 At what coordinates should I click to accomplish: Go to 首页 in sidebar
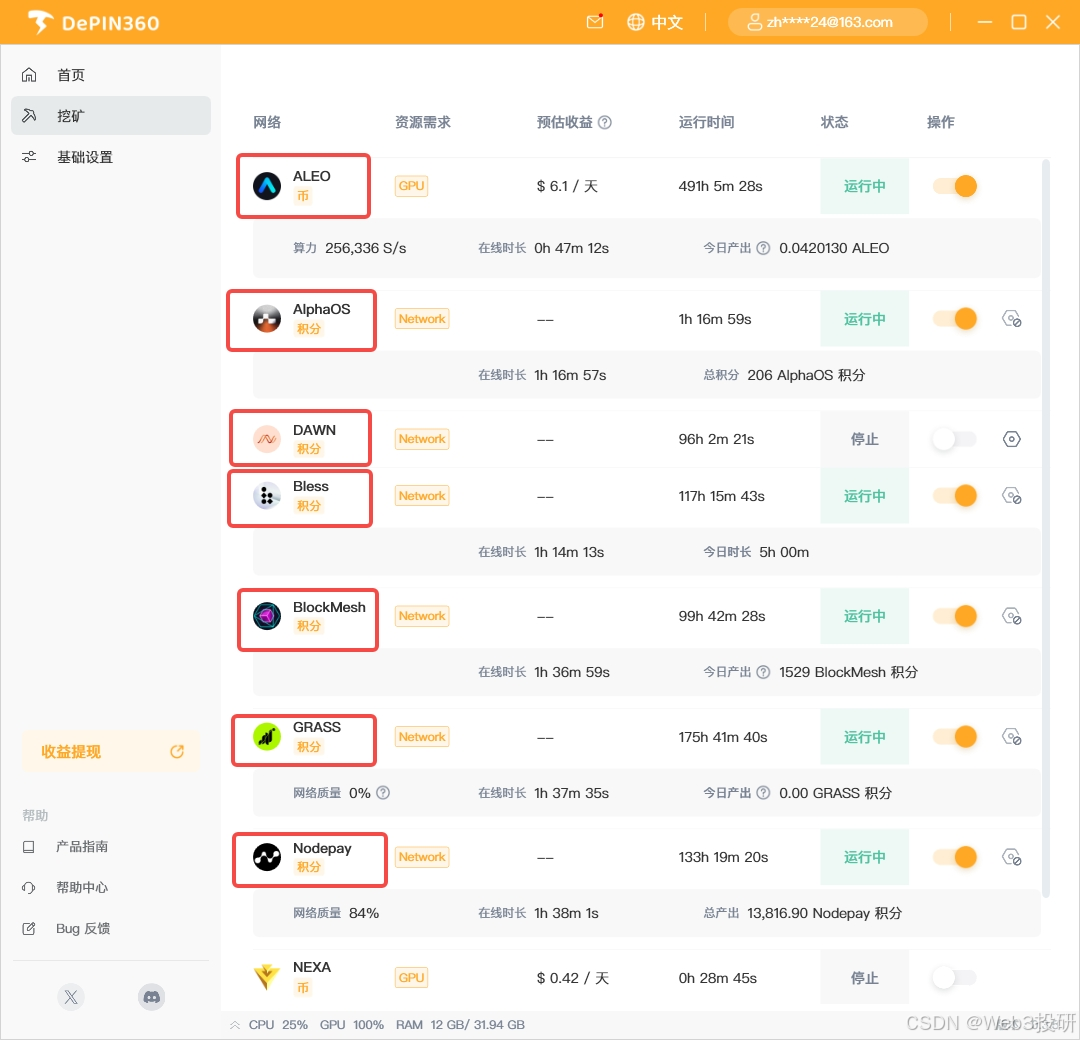(111, 75)
